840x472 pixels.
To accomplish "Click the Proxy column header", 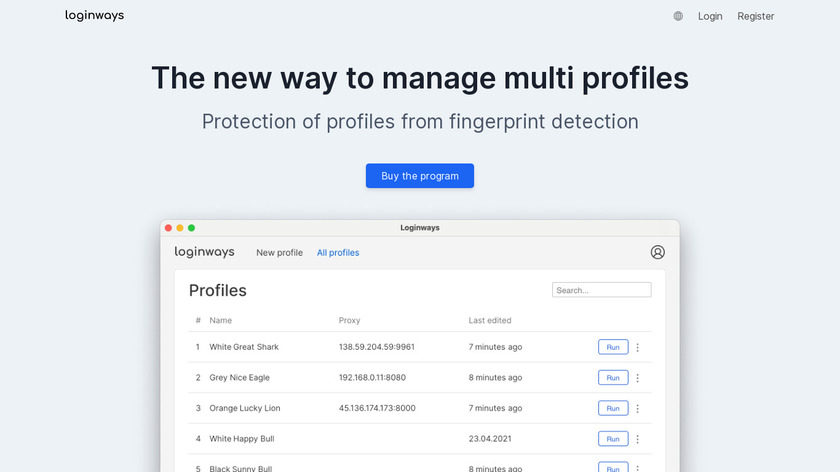I will (x=349, y=320).
